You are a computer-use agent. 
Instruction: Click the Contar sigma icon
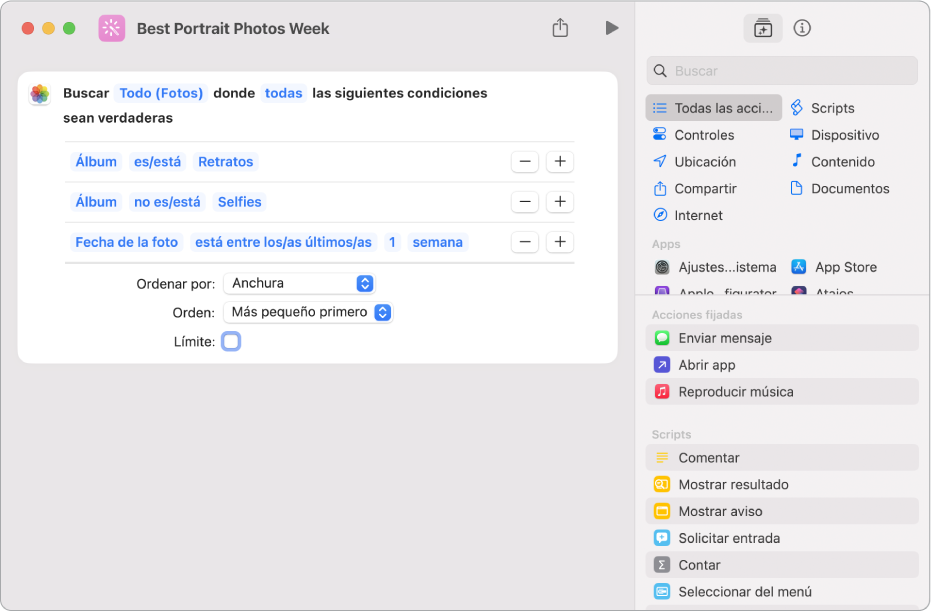[662, 565]
